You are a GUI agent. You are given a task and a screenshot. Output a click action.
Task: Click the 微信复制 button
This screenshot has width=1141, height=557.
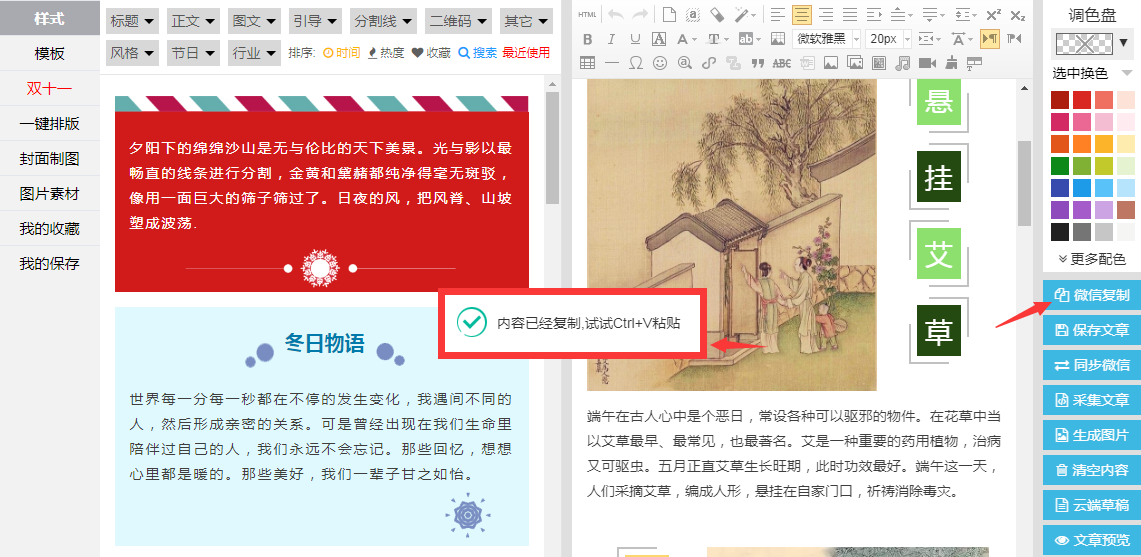(x=1092, y=295)
